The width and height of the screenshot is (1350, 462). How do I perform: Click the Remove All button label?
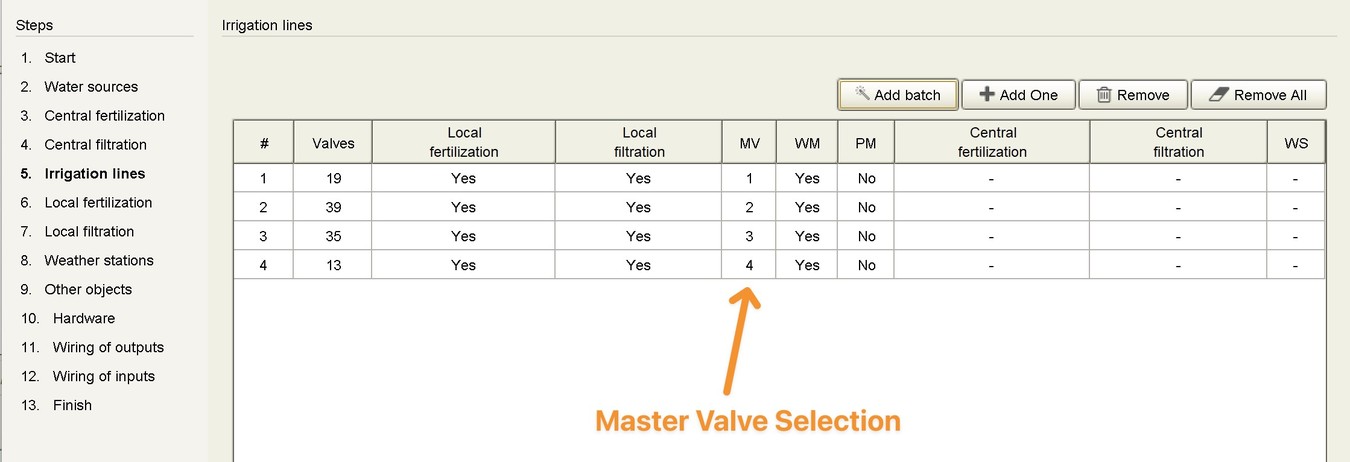[1270, 95]
